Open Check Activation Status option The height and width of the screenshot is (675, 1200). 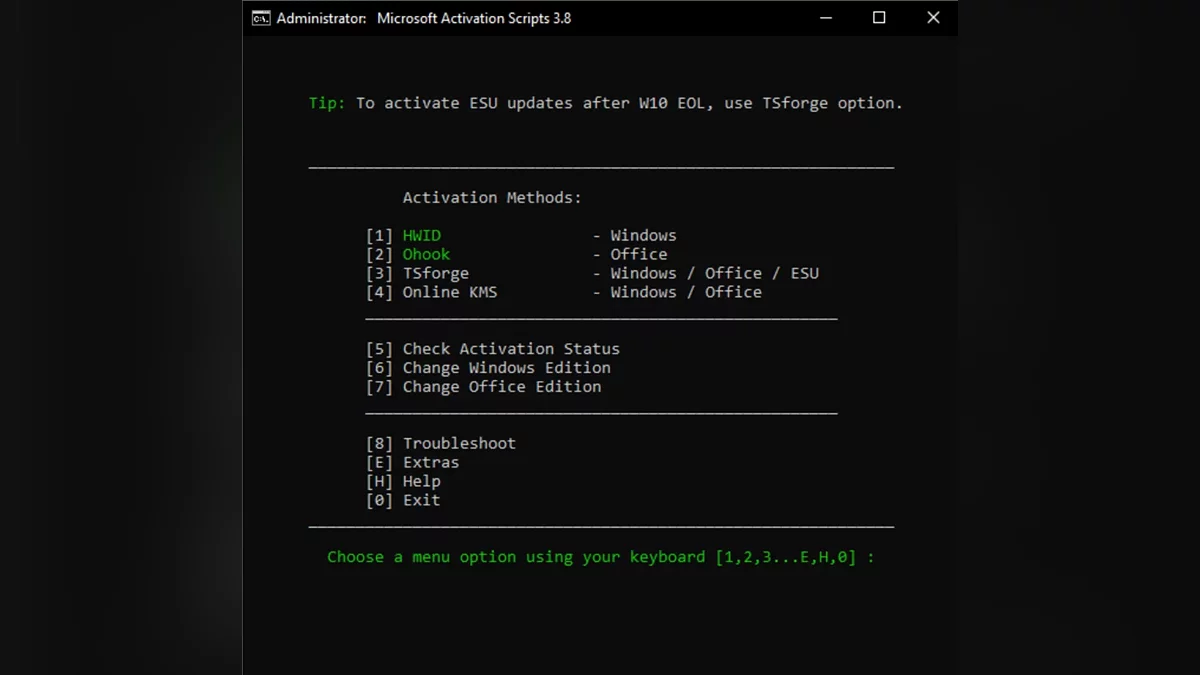(x=510, y=349)
